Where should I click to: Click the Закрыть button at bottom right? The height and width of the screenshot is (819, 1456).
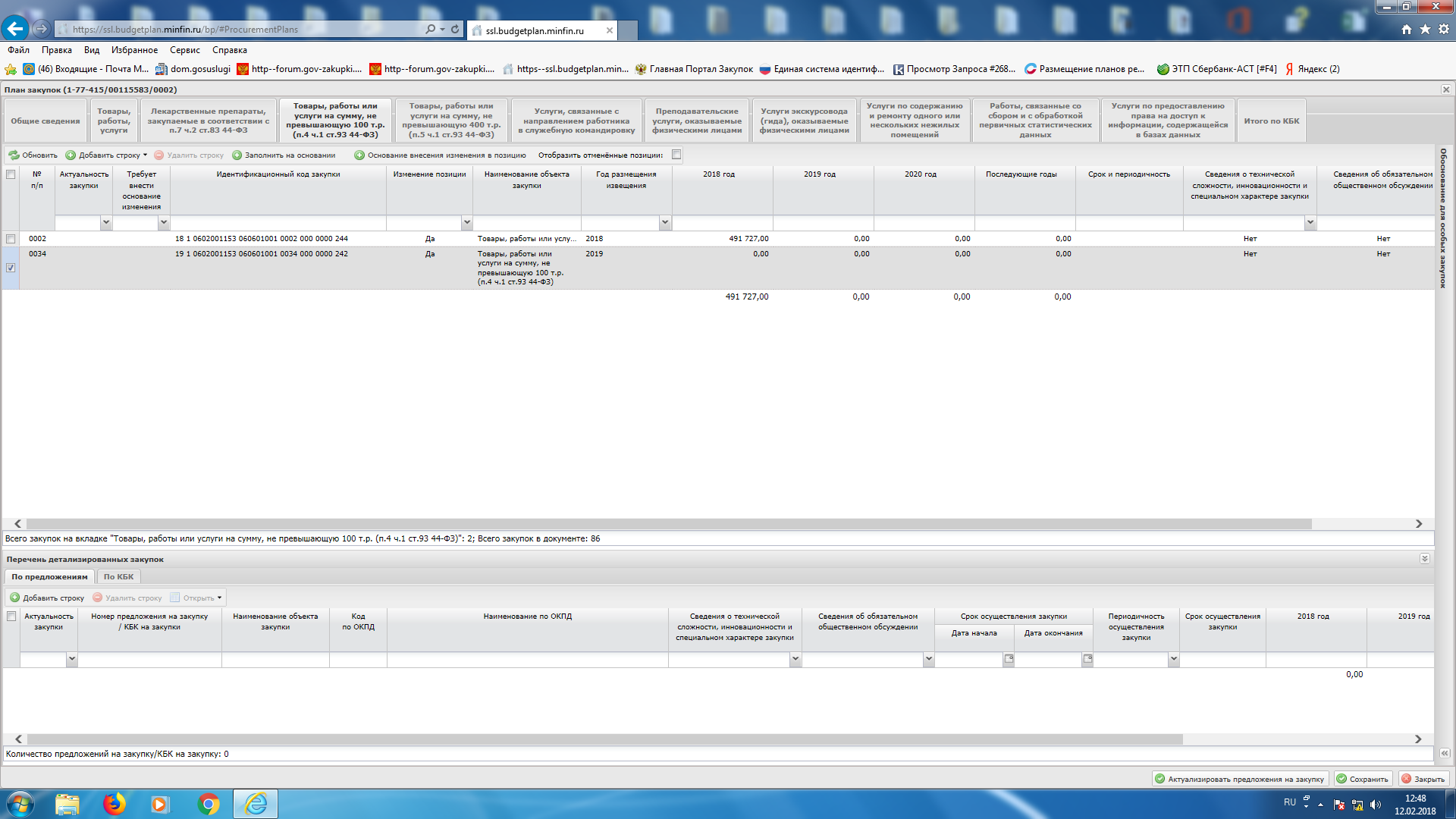pos(1423,779)
